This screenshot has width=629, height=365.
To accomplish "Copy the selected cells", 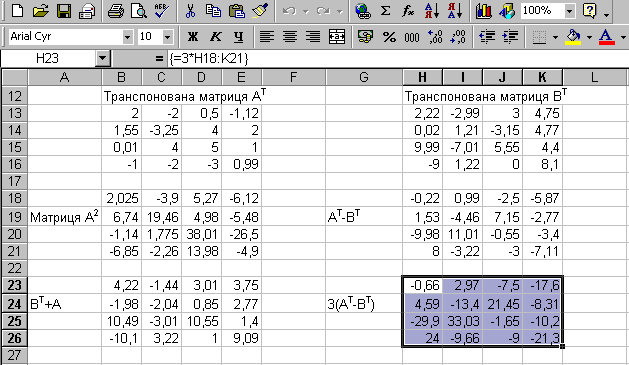I will click(x=213, y=11).
